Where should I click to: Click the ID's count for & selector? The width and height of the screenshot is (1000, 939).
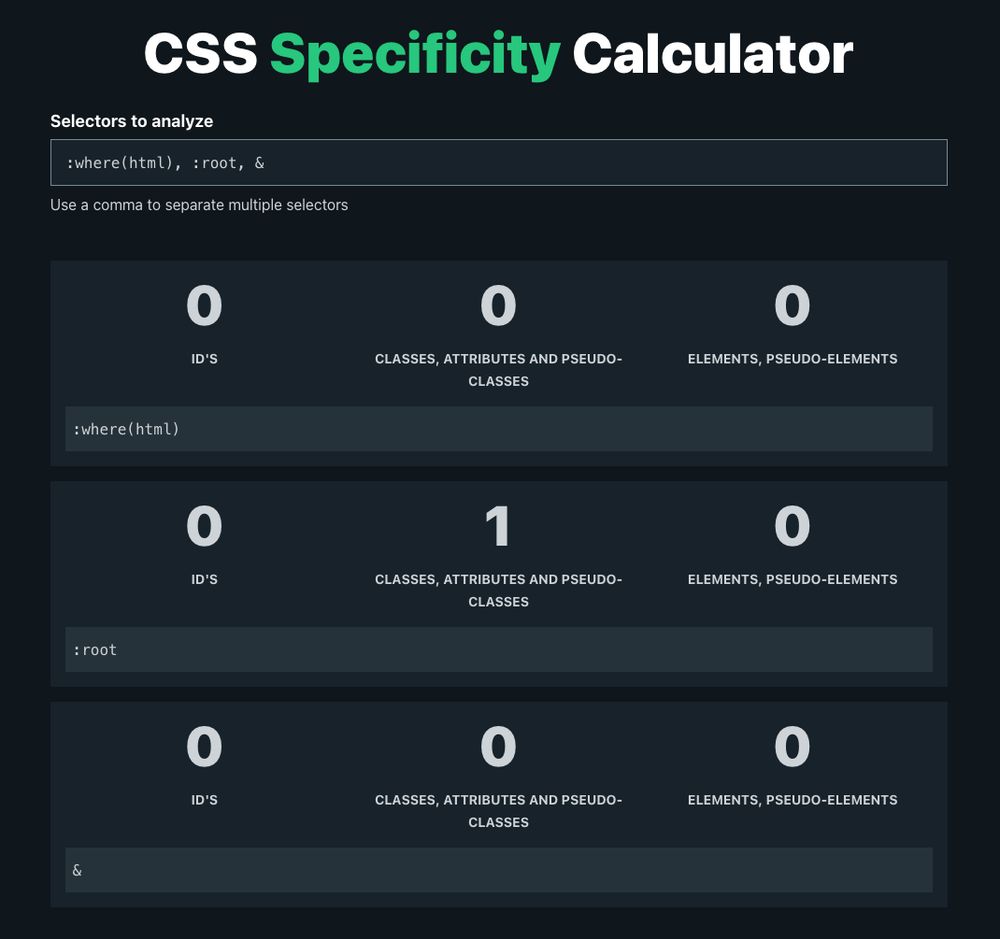204,747
